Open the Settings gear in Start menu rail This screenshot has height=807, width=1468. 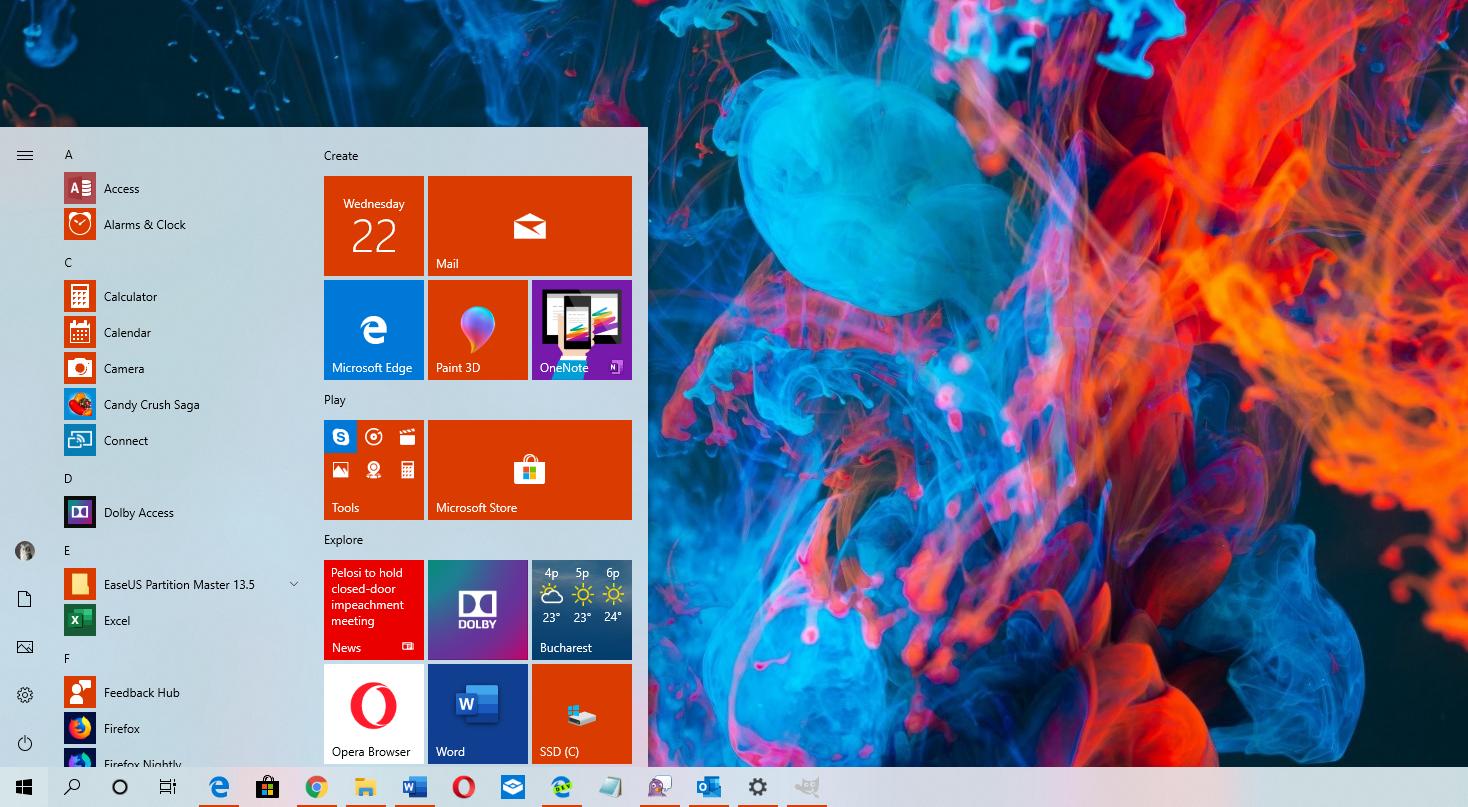25,695
